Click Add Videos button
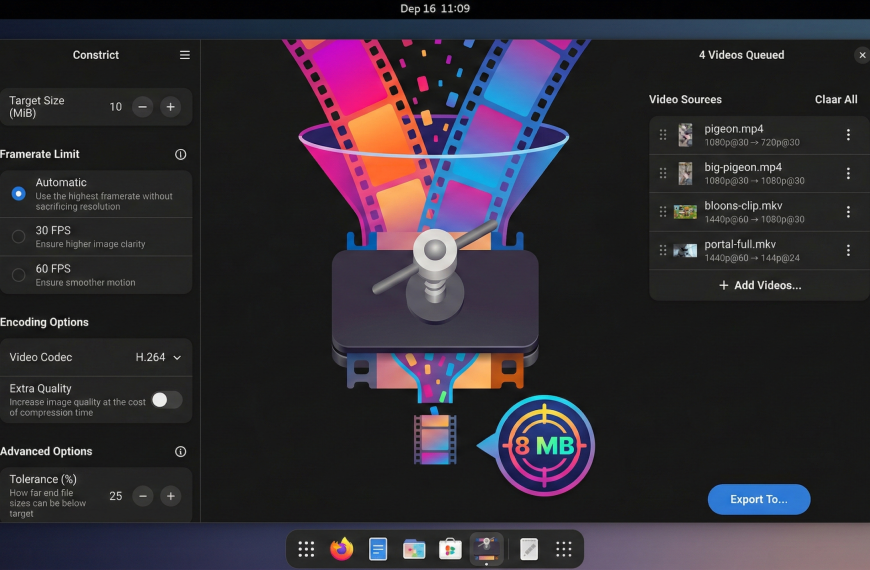The image size is (870, 570). pos(760,285)
